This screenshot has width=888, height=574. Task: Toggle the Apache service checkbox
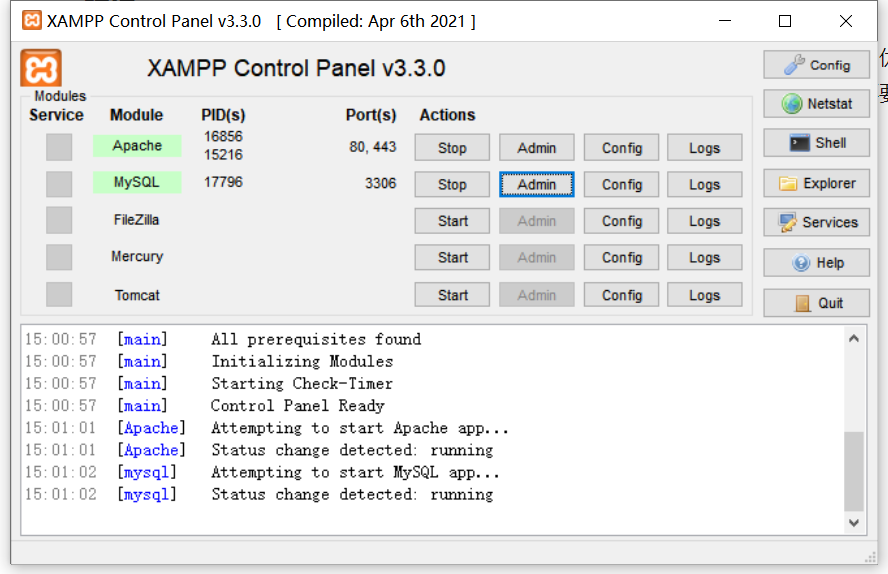[x=59, y=147]
